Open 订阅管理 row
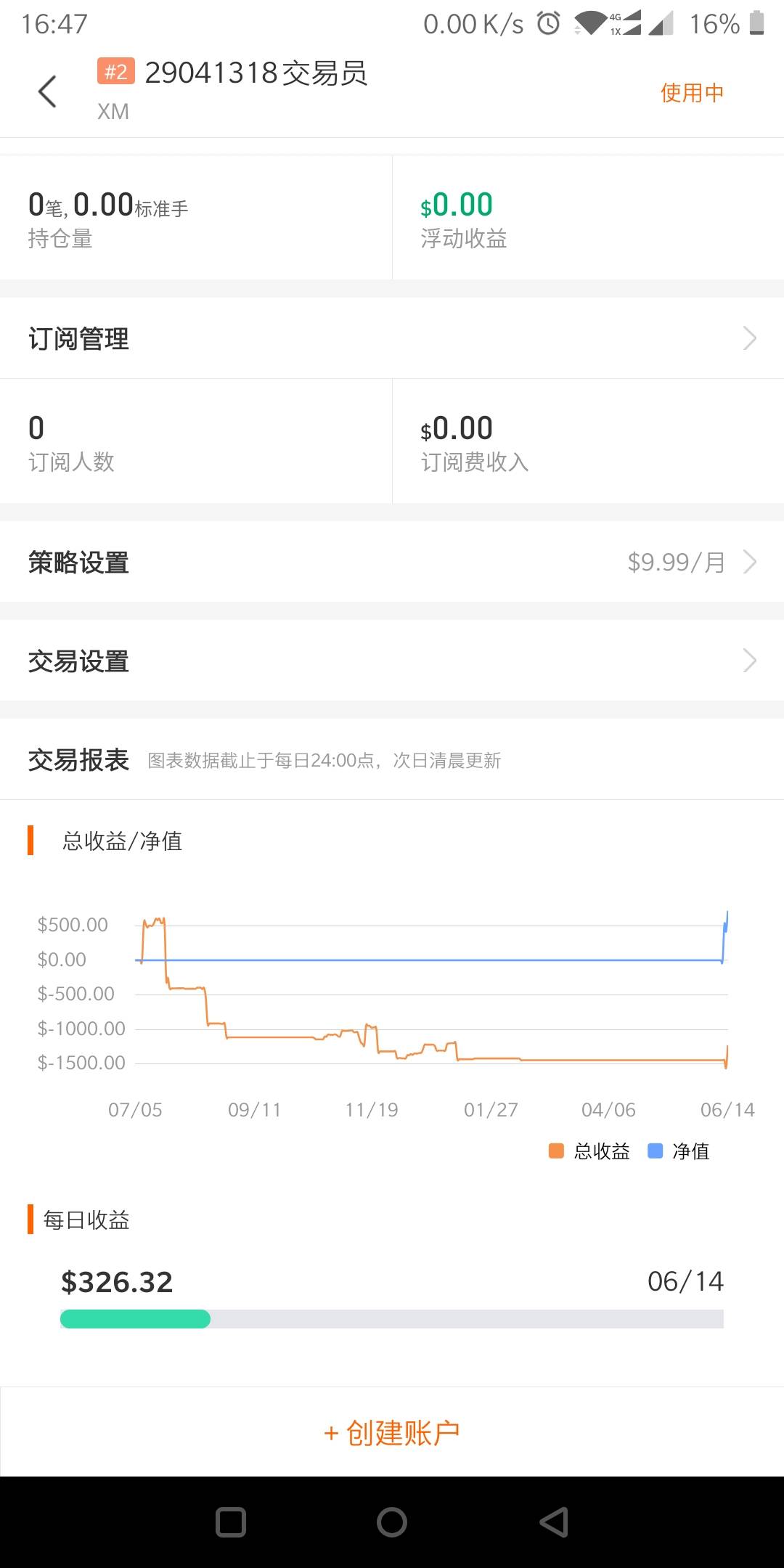784x1568 pixels. point(392,338)
